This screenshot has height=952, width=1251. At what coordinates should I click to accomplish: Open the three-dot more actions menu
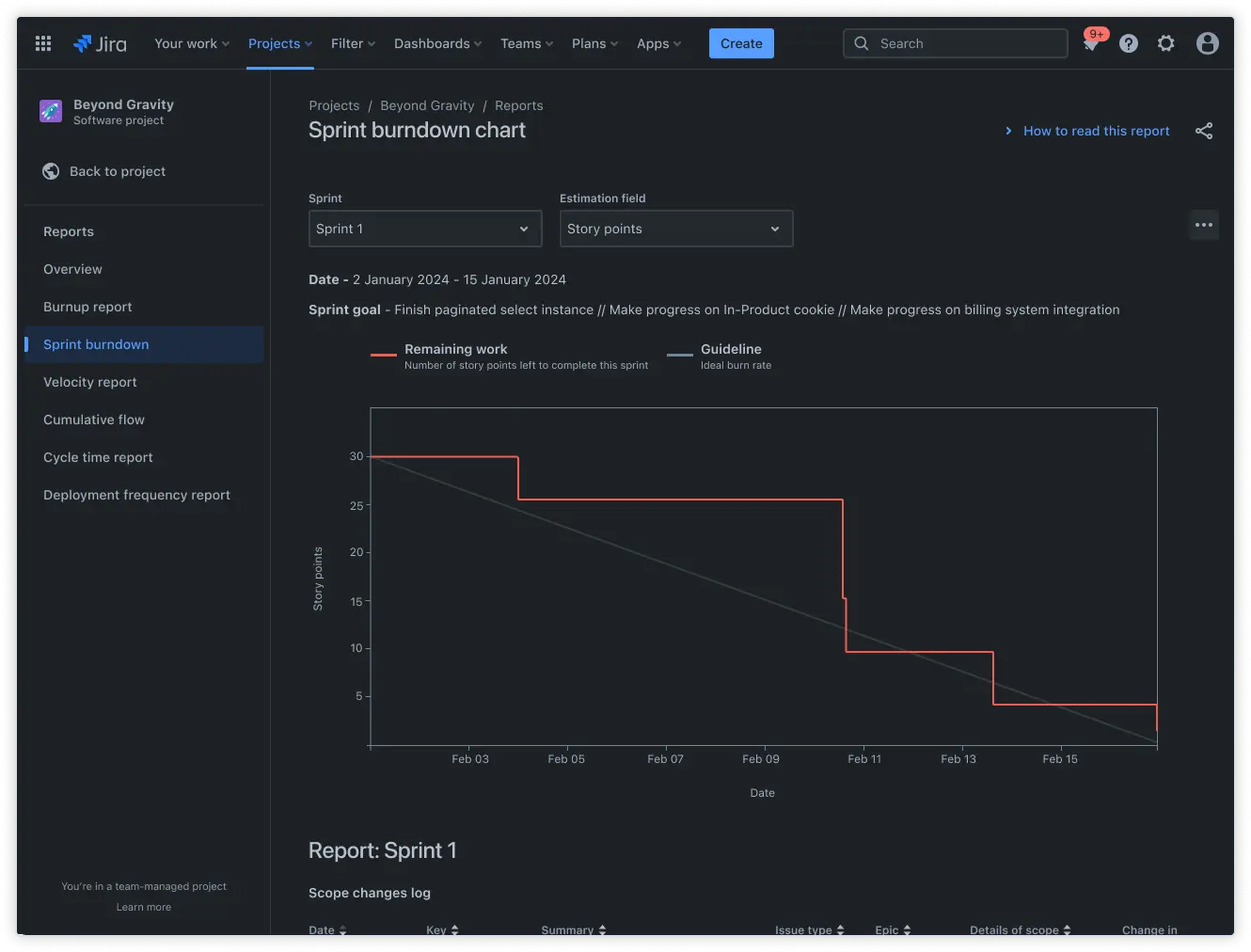click(x=1204, y=225)
